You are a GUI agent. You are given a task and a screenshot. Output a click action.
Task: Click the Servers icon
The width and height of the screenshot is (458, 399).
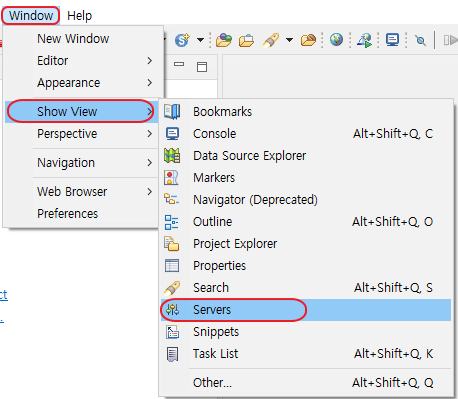pyautogui.click(x=173, y=310)
